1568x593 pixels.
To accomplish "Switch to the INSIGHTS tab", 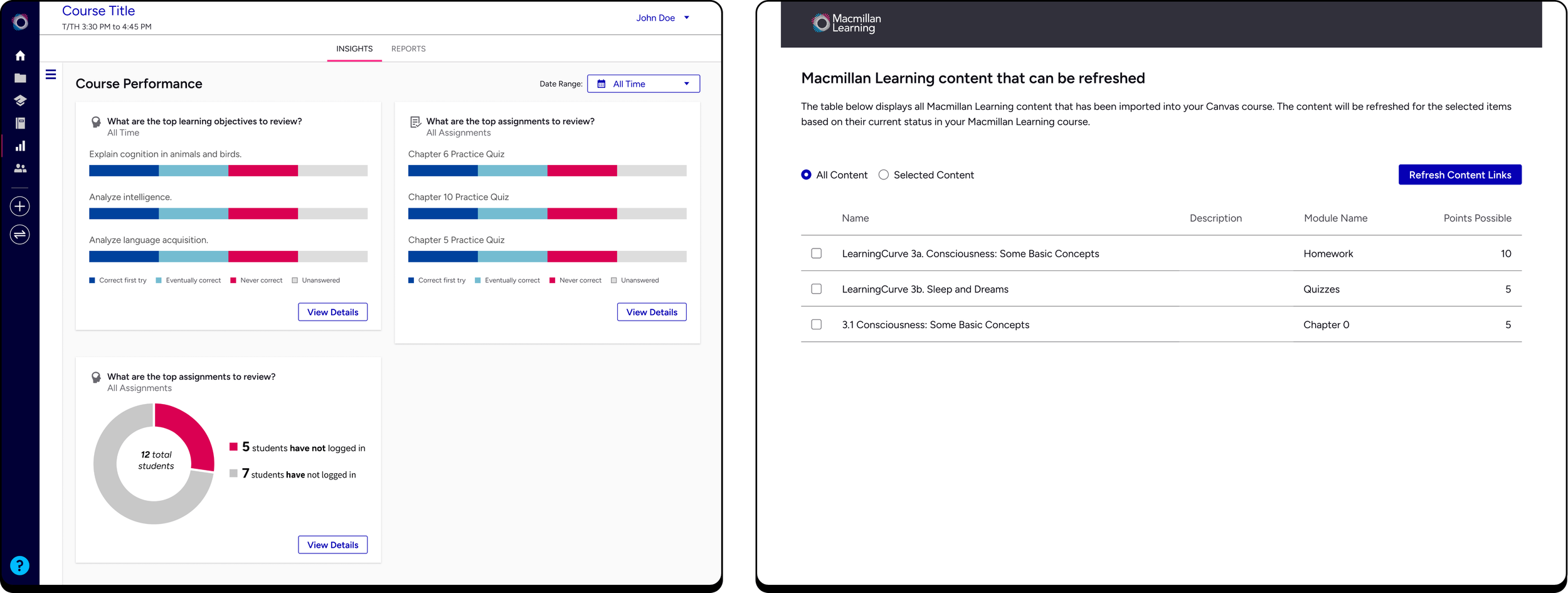I will 354,49.
